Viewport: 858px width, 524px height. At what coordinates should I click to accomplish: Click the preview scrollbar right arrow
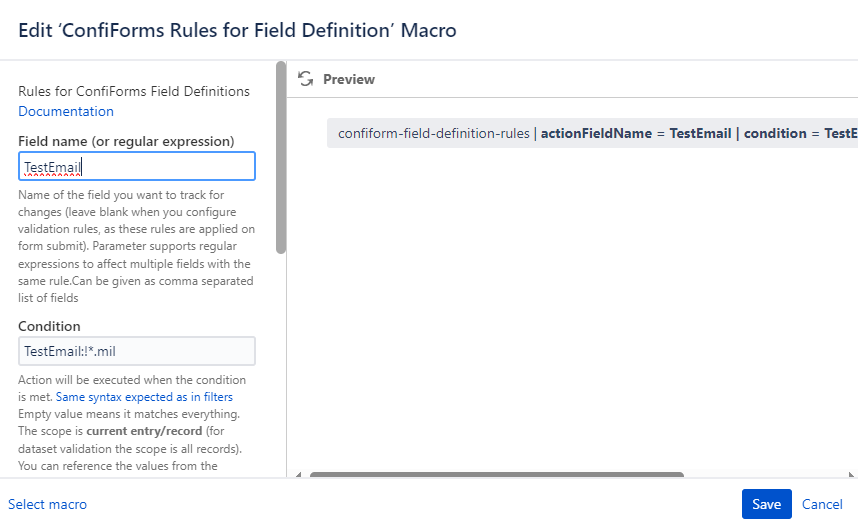tap(852, 474)
